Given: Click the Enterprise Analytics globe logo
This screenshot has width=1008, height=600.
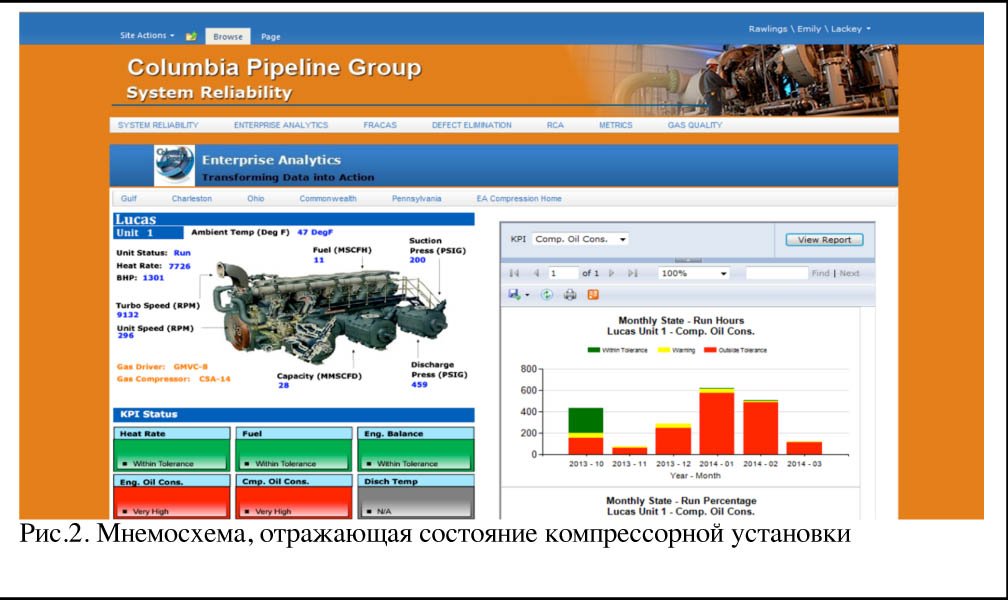Looking at the screenshot, I should pyautogui.click(x=175, y=166).
